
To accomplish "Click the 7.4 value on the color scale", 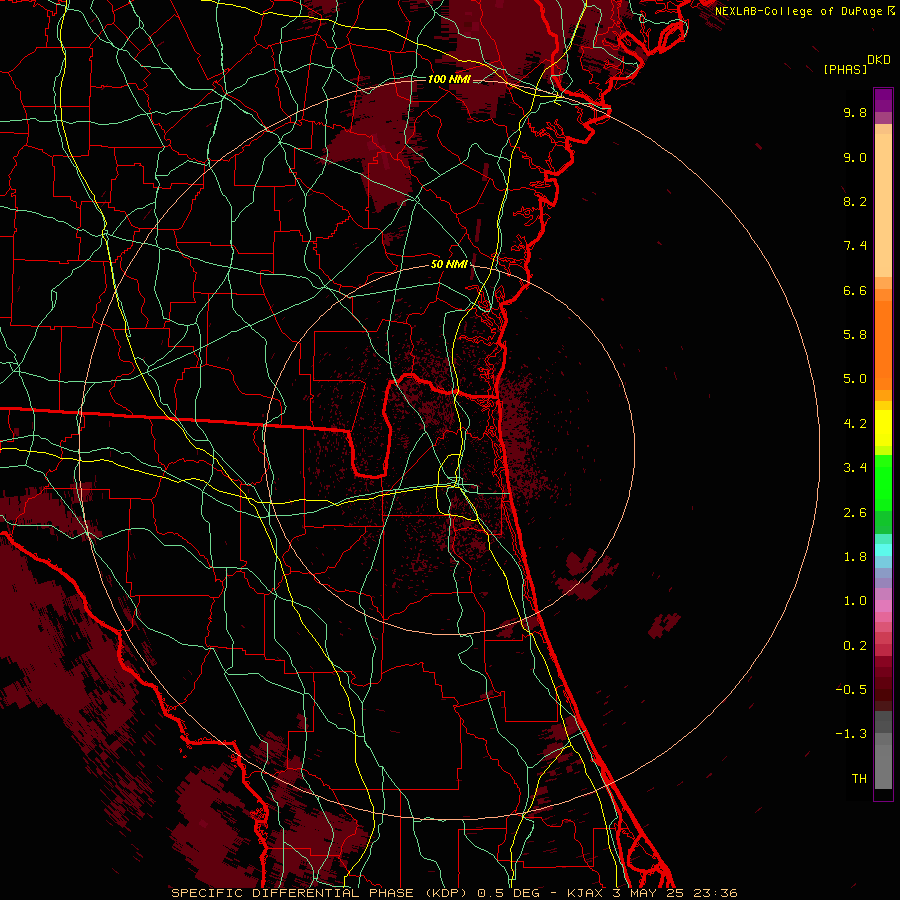I will (x=855, y=246).
